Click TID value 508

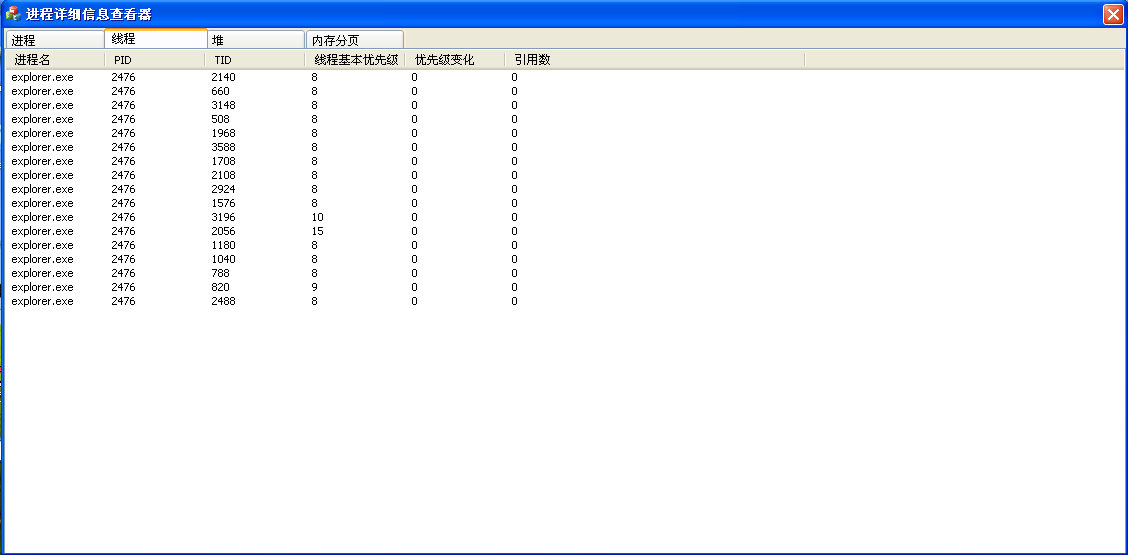[x=221, y=119]
